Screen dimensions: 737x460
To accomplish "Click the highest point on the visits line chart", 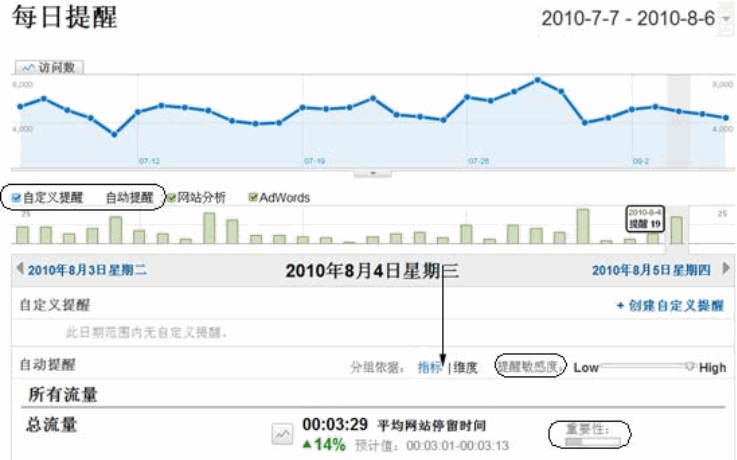I will point(538,80).
